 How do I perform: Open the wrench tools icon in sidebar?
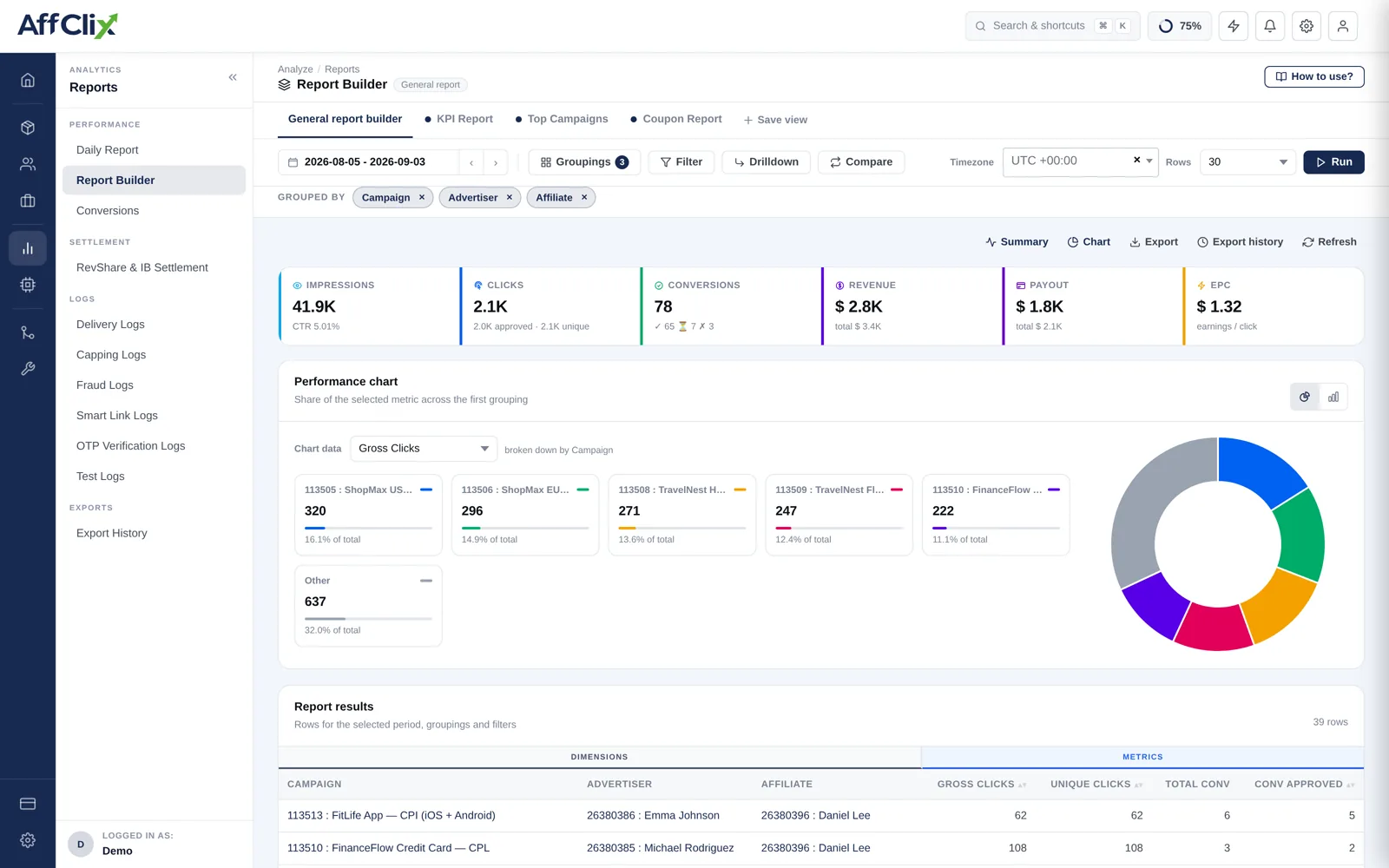28,369
